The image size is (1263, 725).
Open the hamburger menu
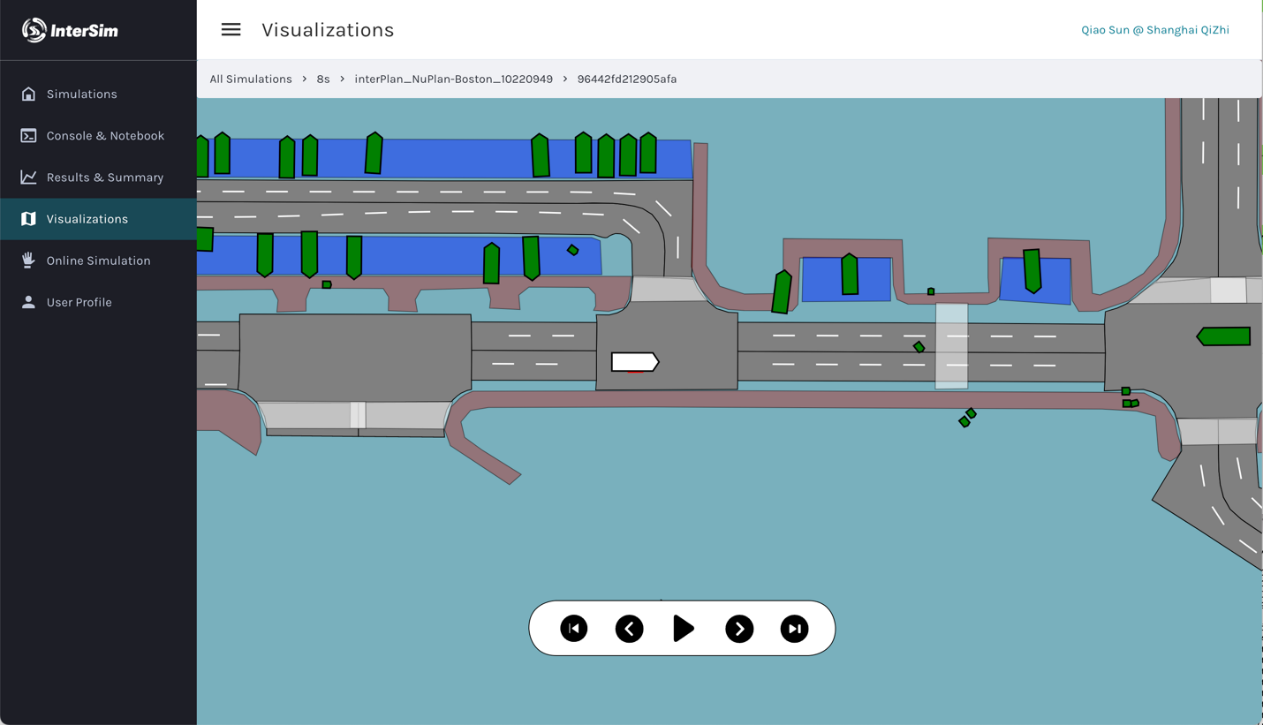tap(231, 30)
